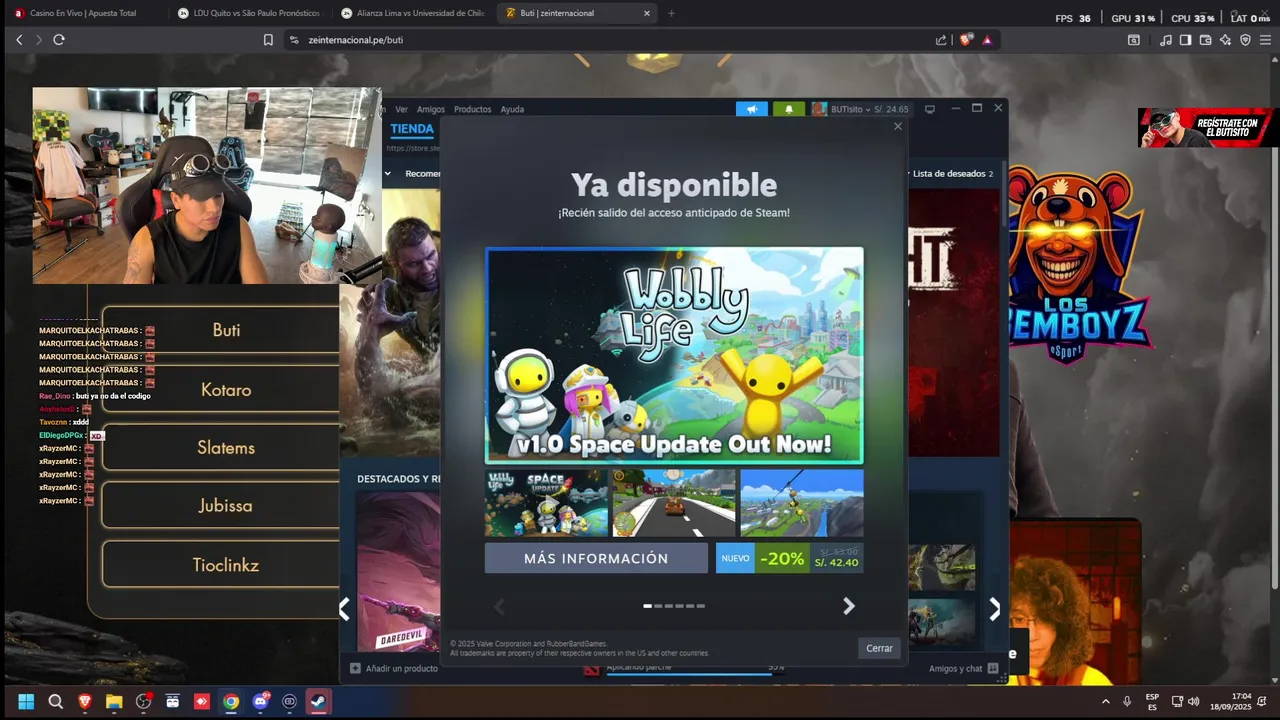Switch Steam to Big Picture mode icon

click(929, 109)
